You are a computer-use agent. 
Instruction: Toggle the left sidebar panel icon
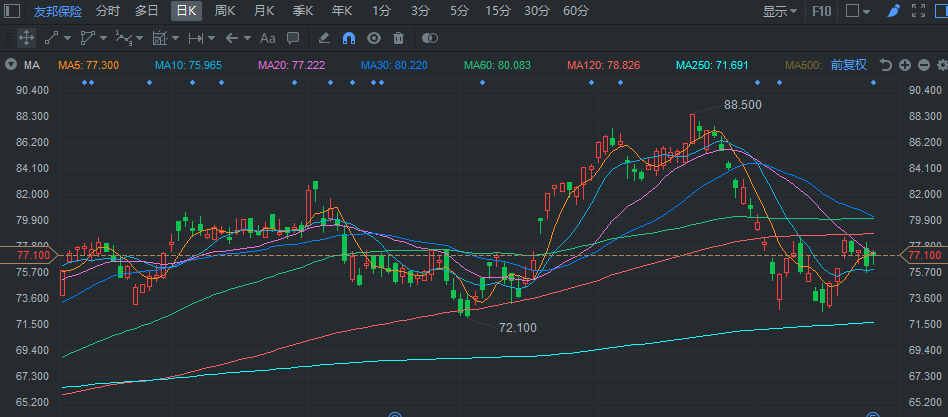[11, 11]
